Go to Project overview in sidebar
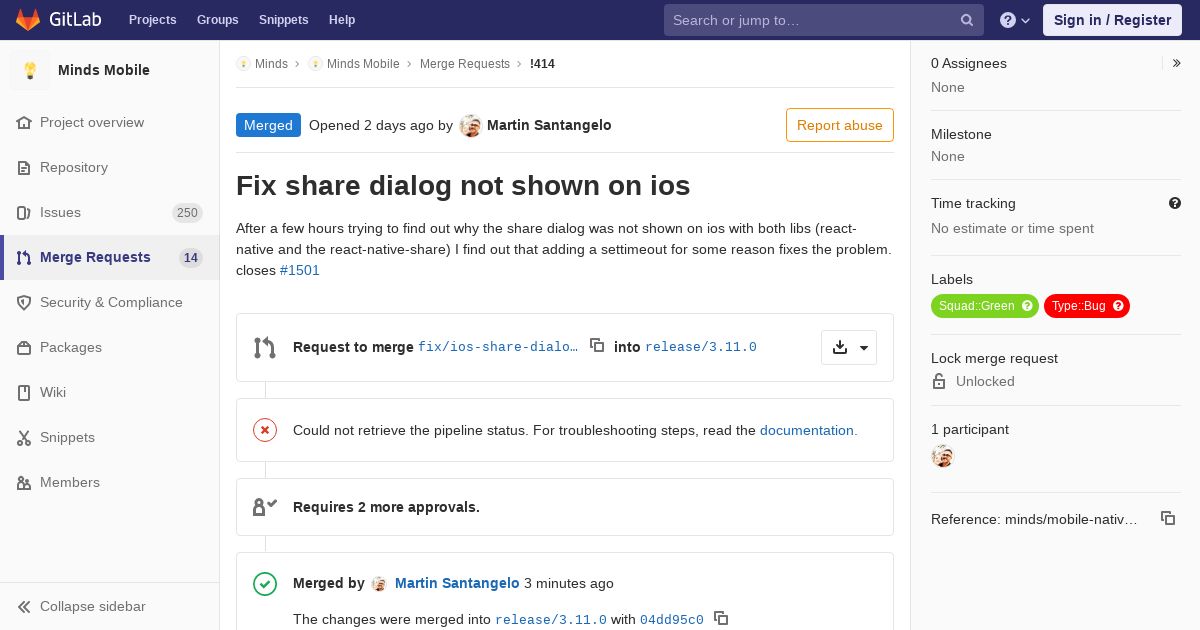This screenshot has height=630, width=1200. 109,122
